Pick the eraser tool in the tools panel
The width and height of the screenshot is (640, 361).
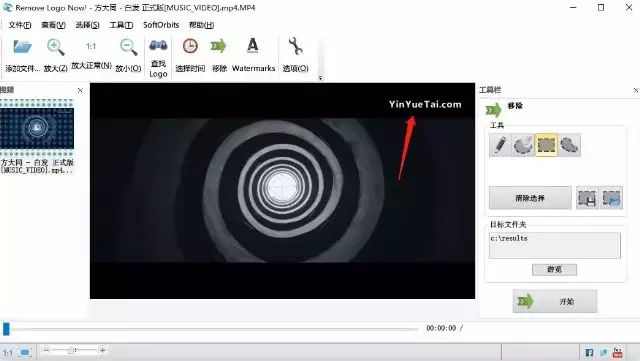pyautogui.click(x=523, y=145)
